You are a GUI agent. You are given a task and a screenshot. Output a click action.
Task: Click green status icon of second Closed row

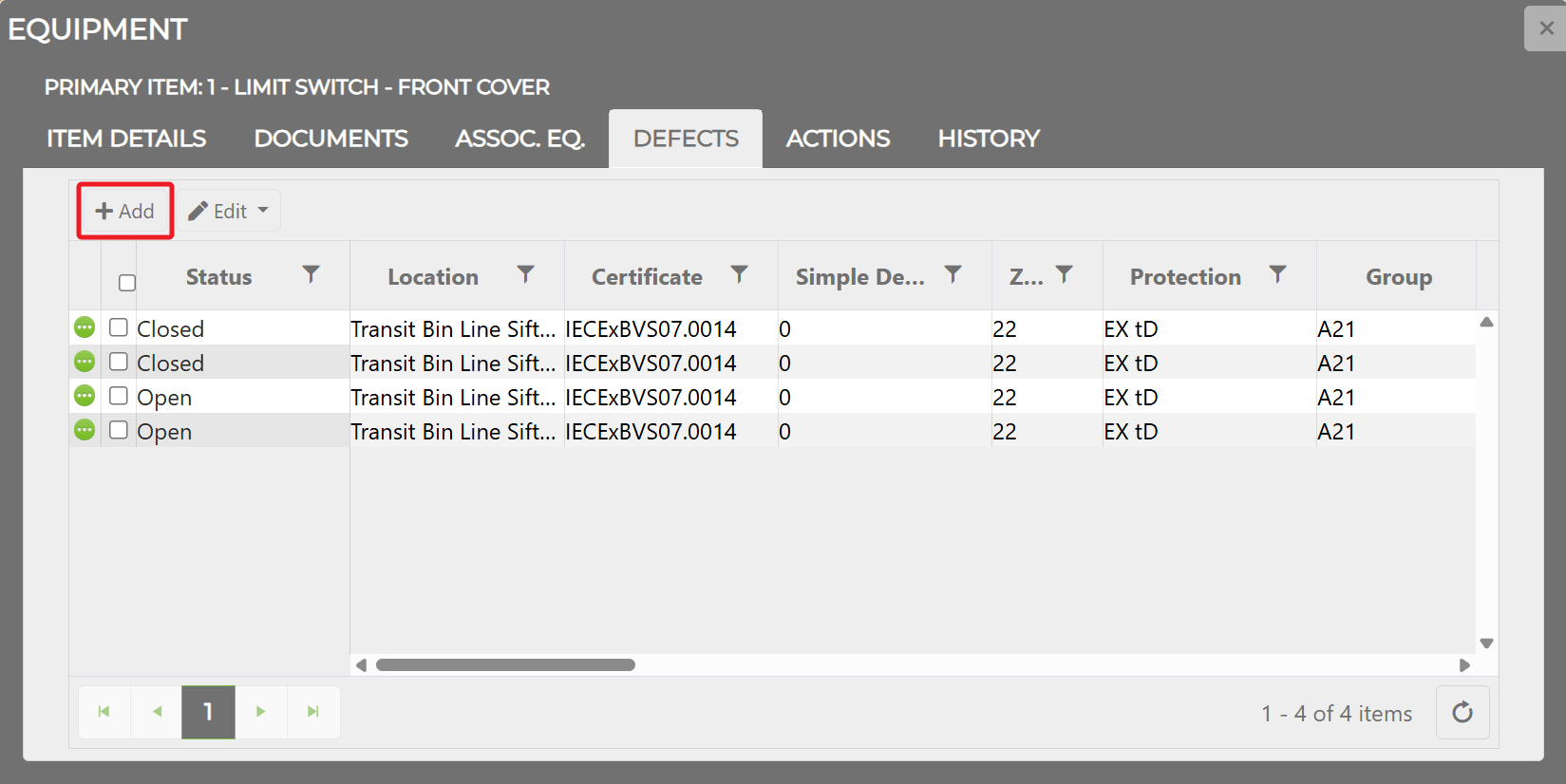coord(85,362)
